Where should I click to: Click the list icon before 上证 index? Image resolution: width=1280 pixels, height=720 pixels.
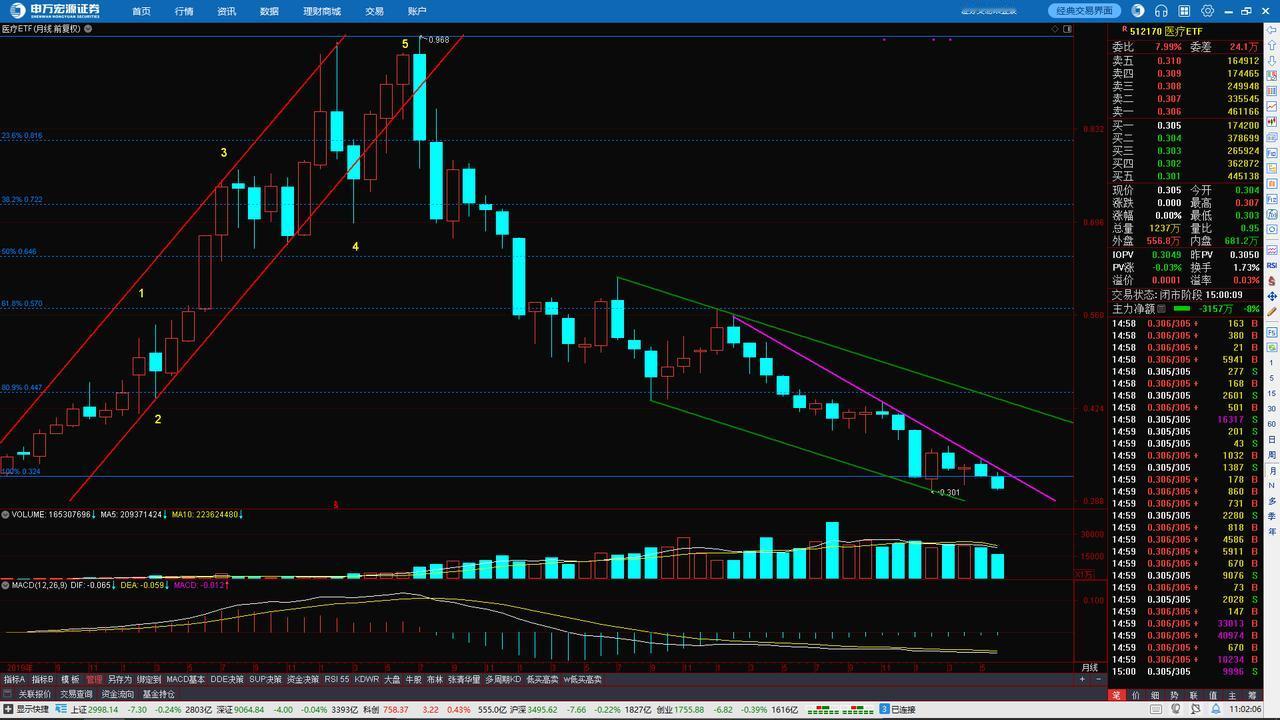61,709
